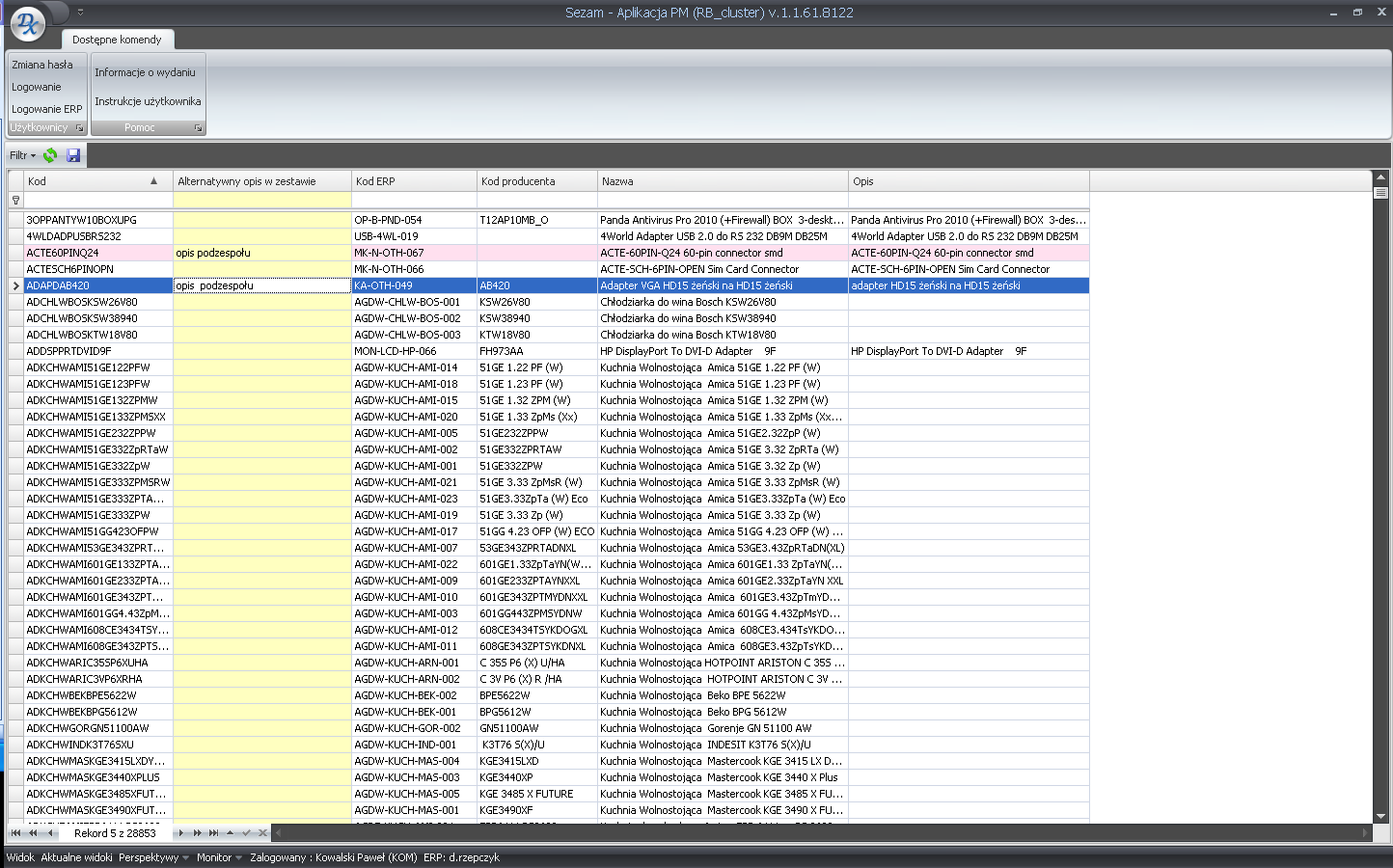
Task: Click Zmiana hasła command
Action: click(x=42, y=65)
